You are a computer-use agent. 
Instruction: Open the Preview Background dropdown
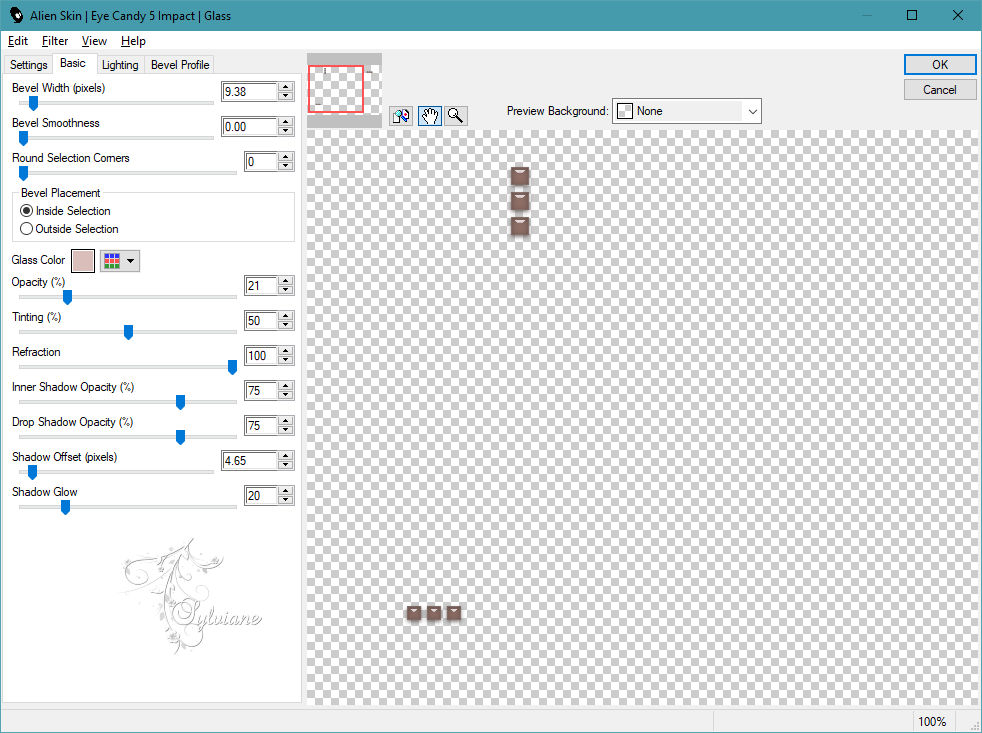click(686, 111)
